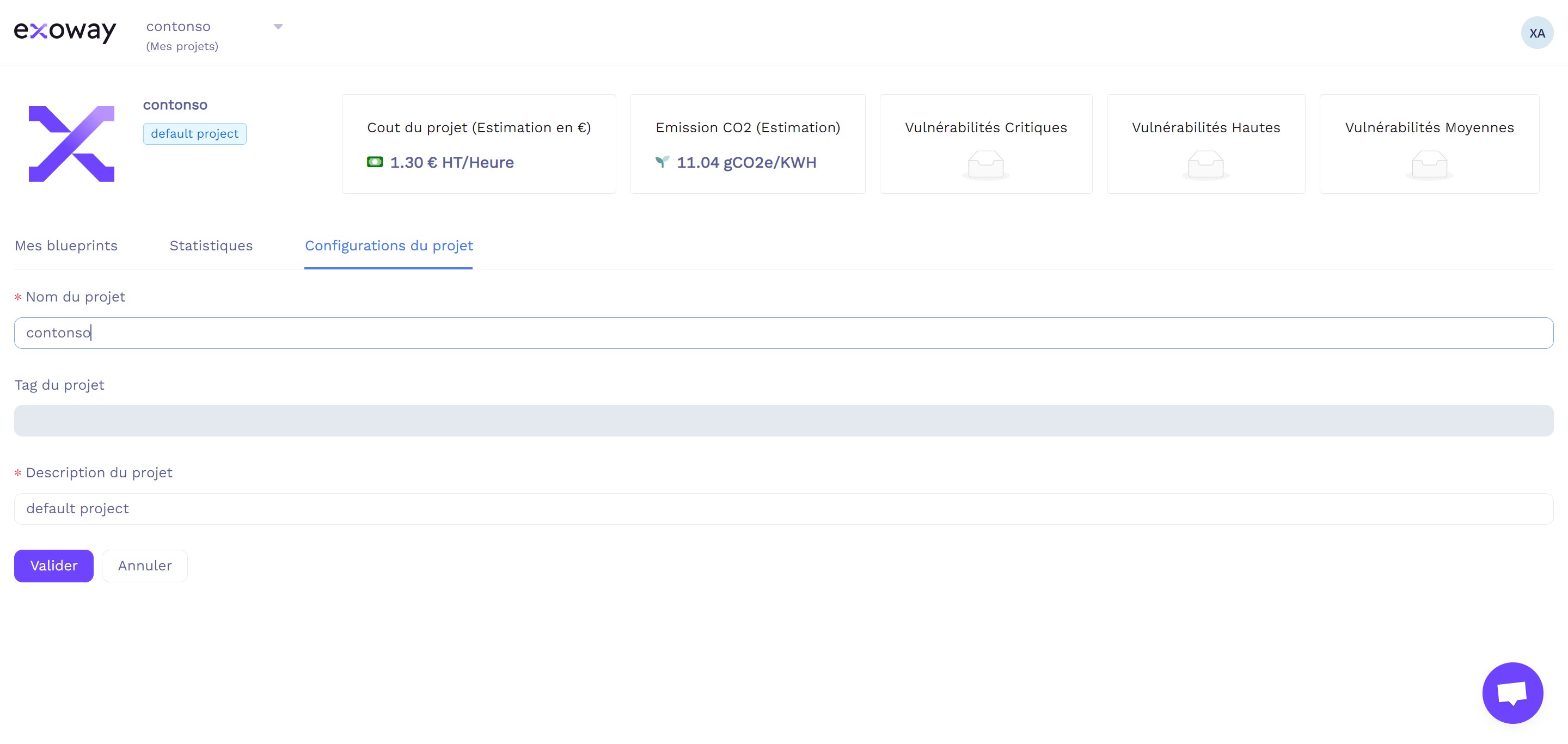Expand the project selector dropdown arrow

tap(278, 27)
